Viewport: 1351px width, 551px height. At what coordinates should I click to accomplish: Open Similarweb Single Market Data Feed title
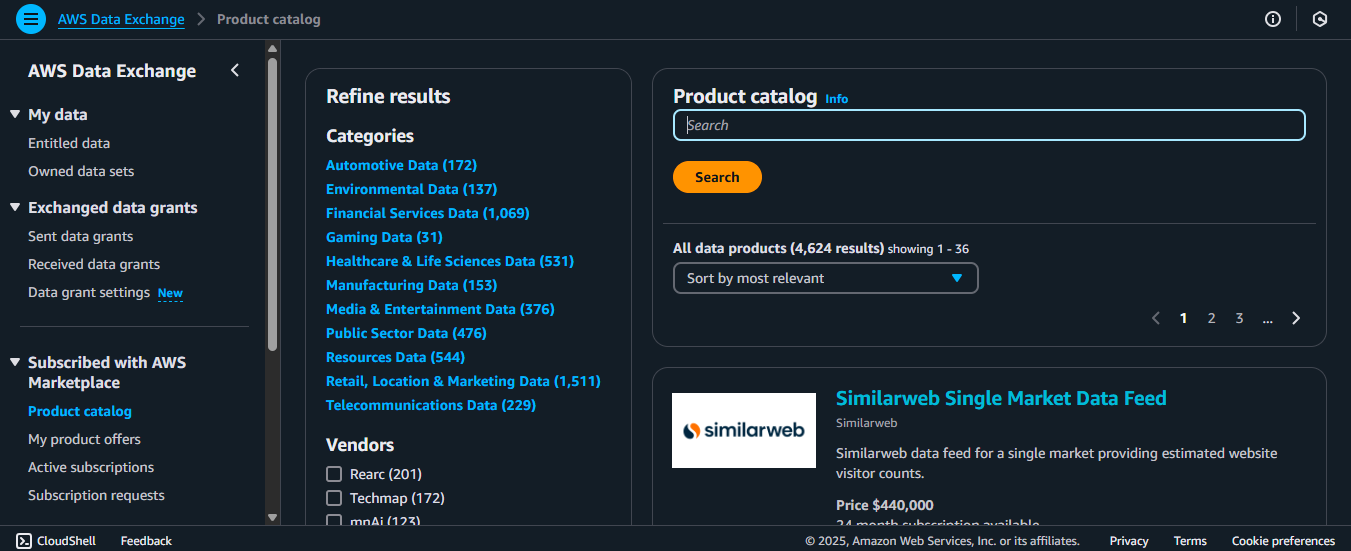tap(1001, 398)
